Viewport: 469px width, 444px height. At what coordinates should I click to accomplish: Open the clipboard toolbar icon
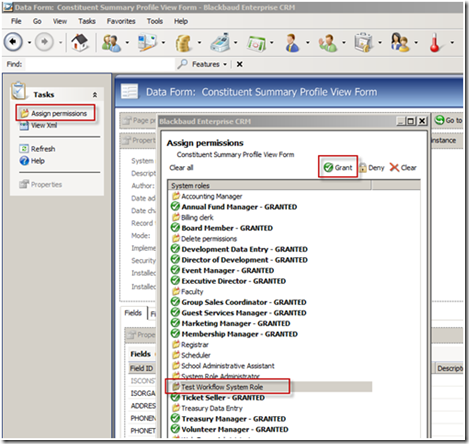coord(363,42)
